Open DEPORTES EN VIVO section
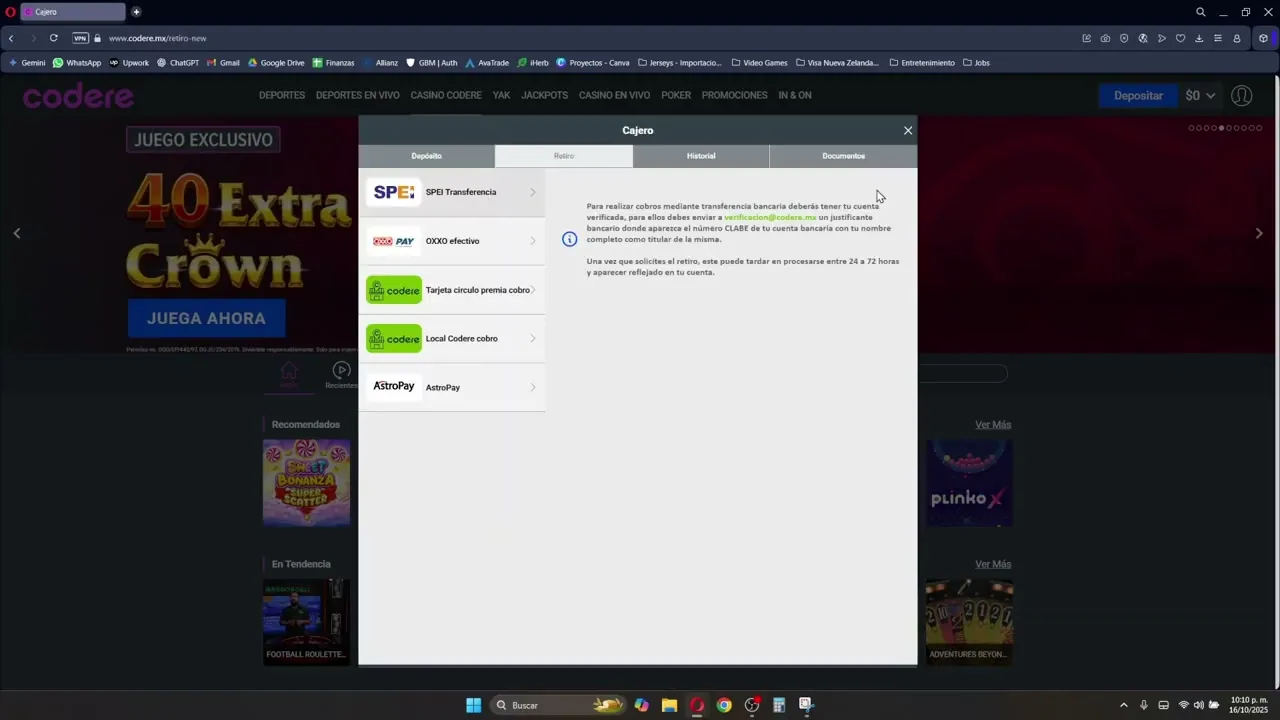The image size is (1280, 720). (x=357, y=96)
